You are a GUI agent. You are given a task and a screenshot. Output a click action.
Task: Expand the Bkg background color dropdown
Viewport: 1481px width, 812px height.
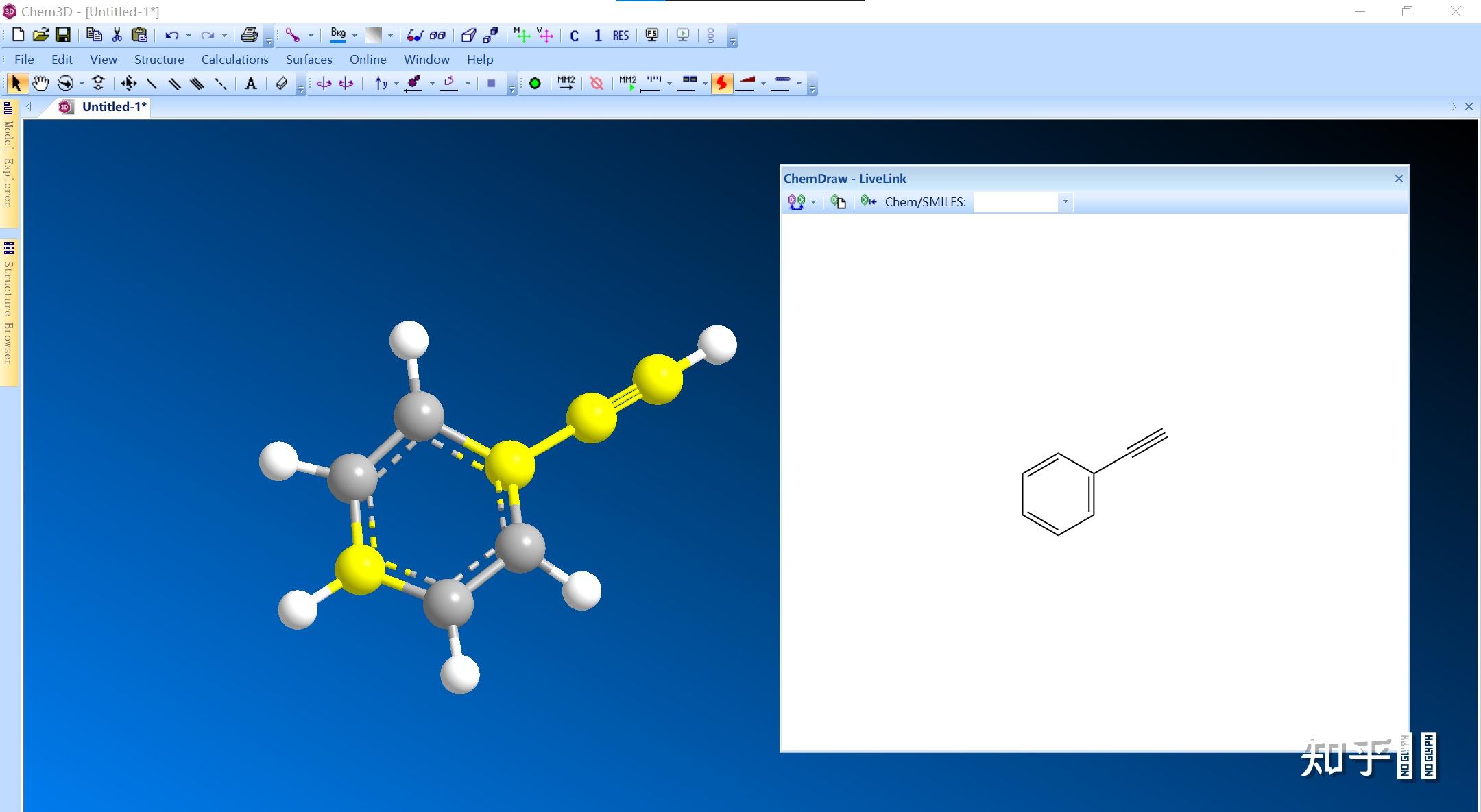354,36
